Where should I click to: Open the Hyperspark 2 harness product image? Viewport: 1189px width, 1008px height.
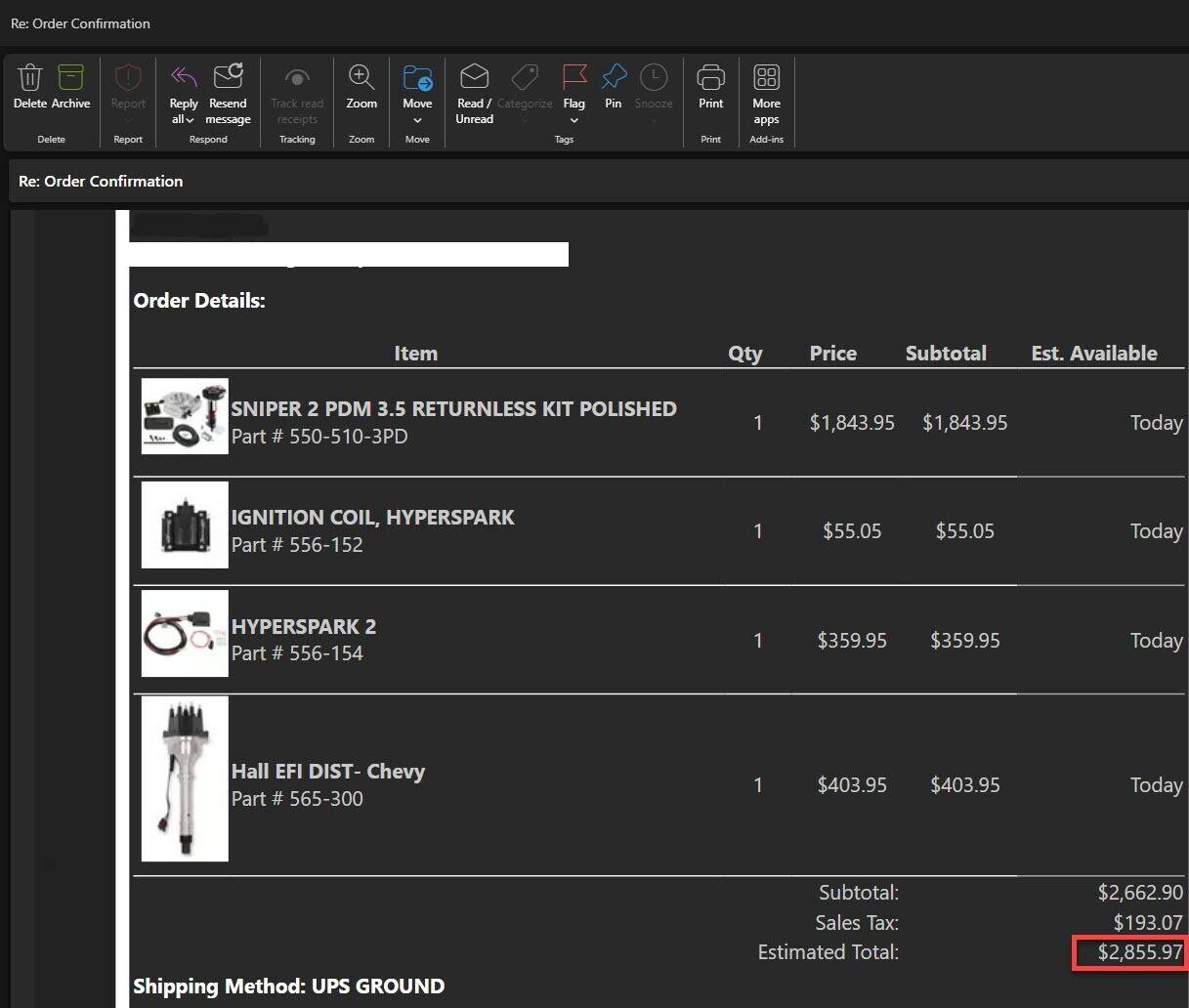click(185, 634)
